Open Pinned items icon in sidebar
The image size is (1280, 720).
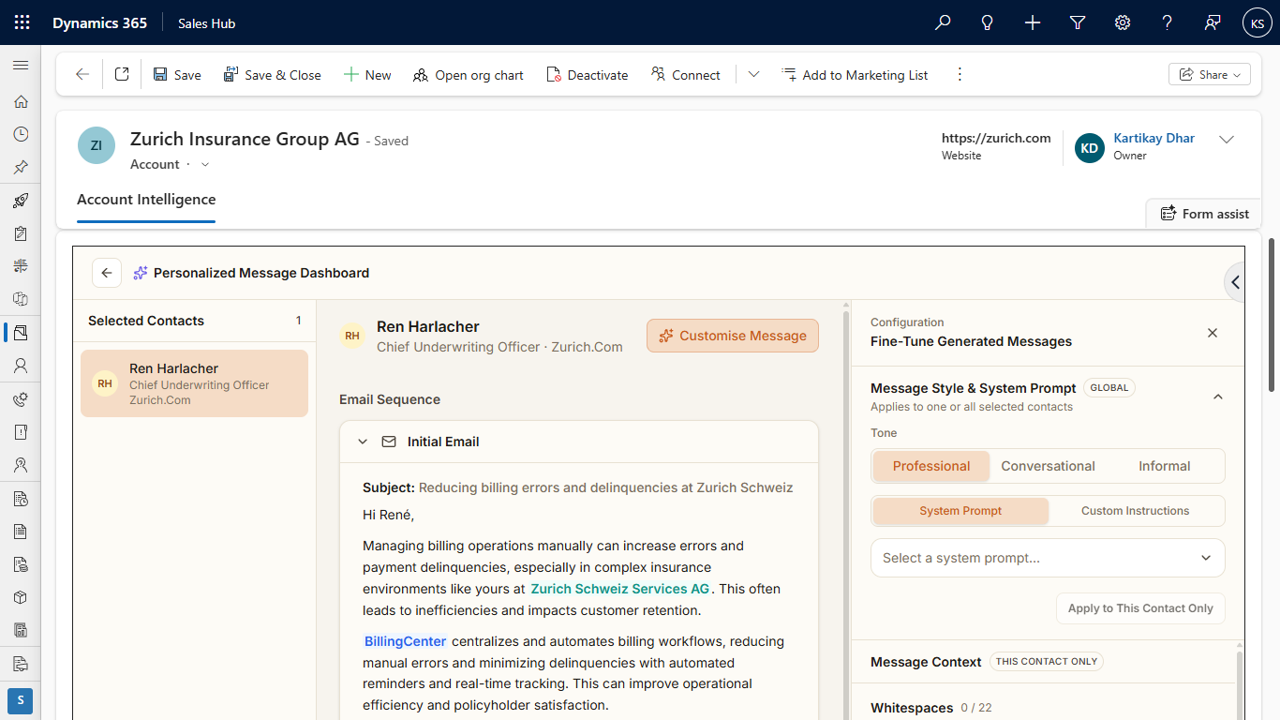point(20,167)
